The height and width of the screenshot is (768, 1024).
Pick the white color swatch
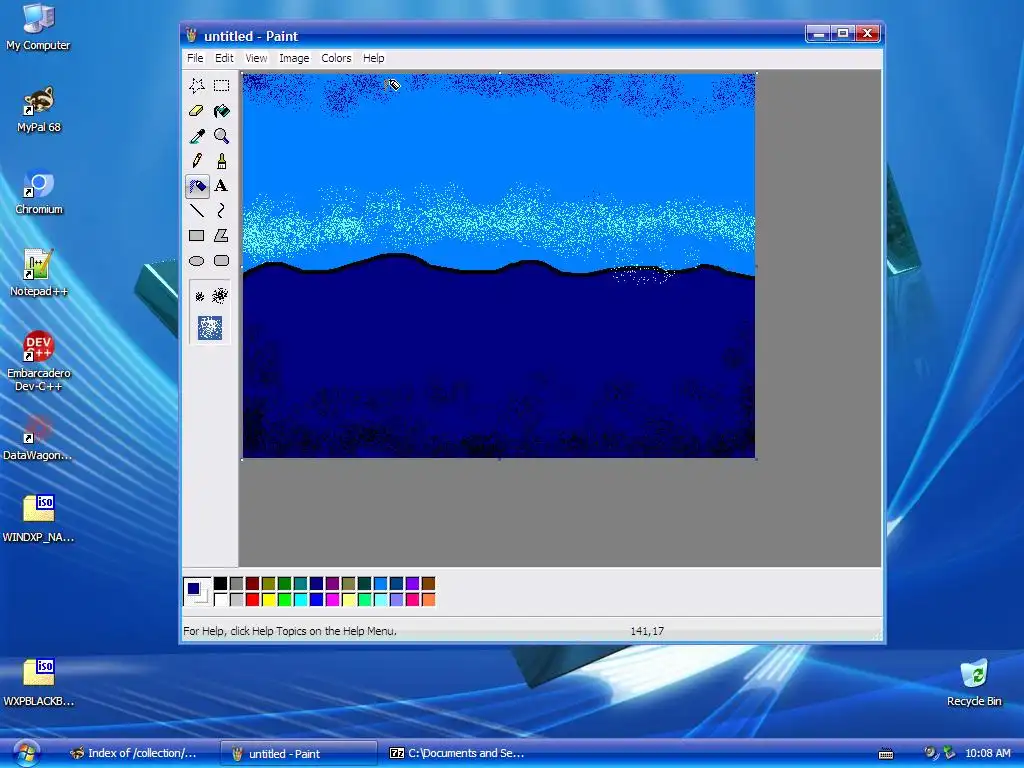pos(221,600)
